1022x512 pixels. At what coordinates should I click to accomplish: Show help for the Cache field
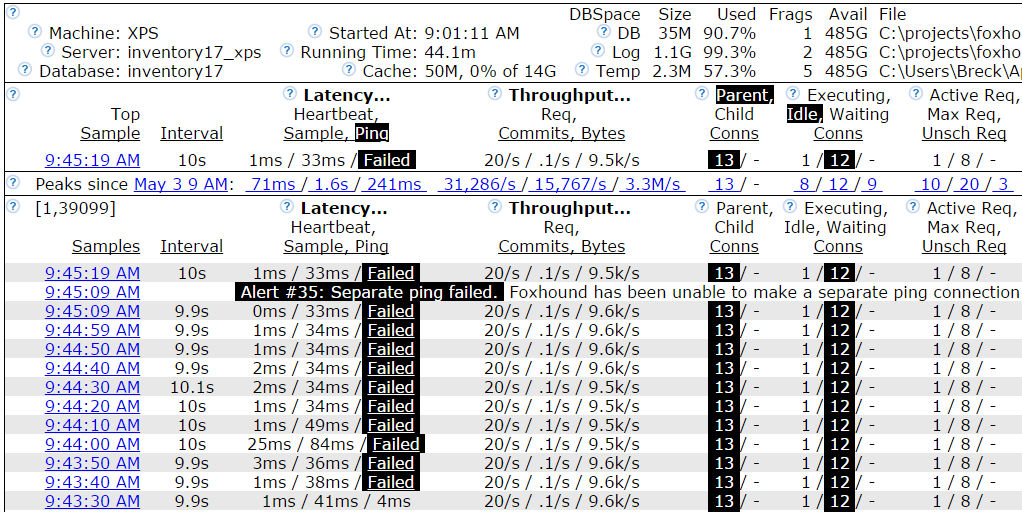(349, 70)
